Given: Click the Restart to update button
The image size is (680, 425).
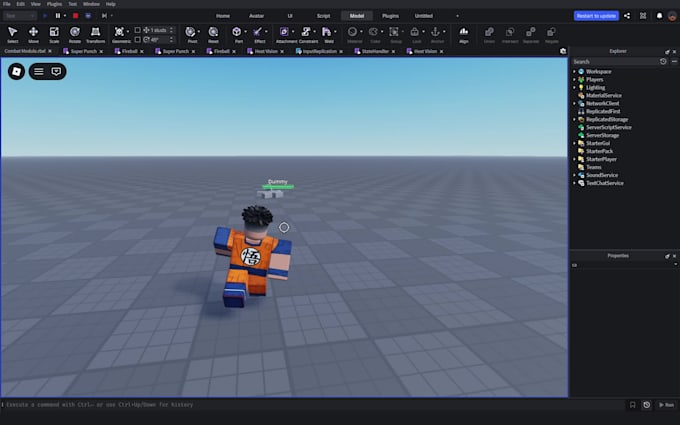Looking at the screenshot, I should click(596, 16).
